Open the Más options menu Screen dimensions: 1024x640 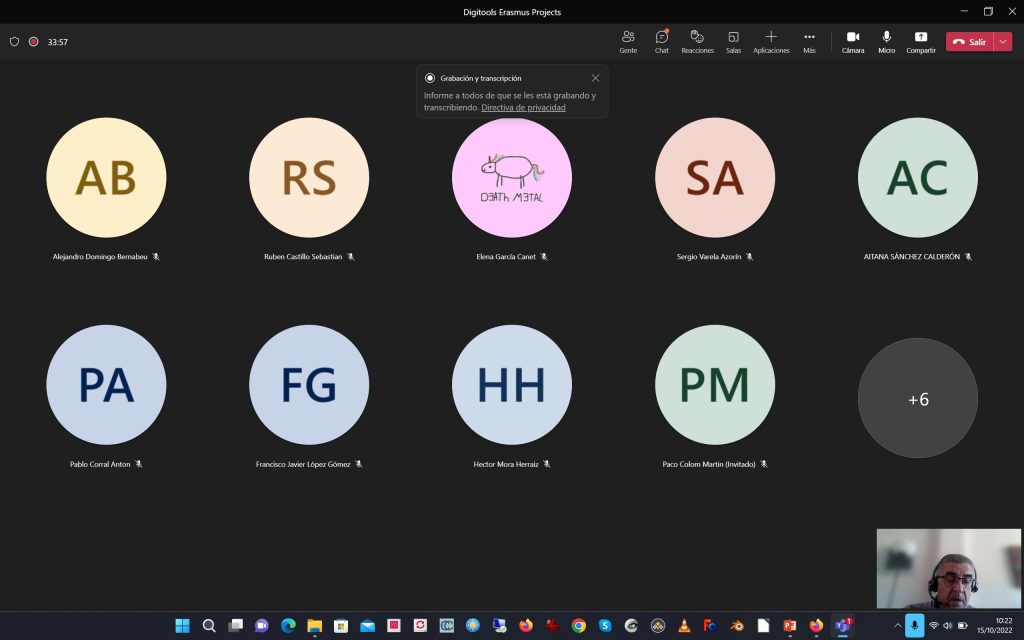pos(809,41)
